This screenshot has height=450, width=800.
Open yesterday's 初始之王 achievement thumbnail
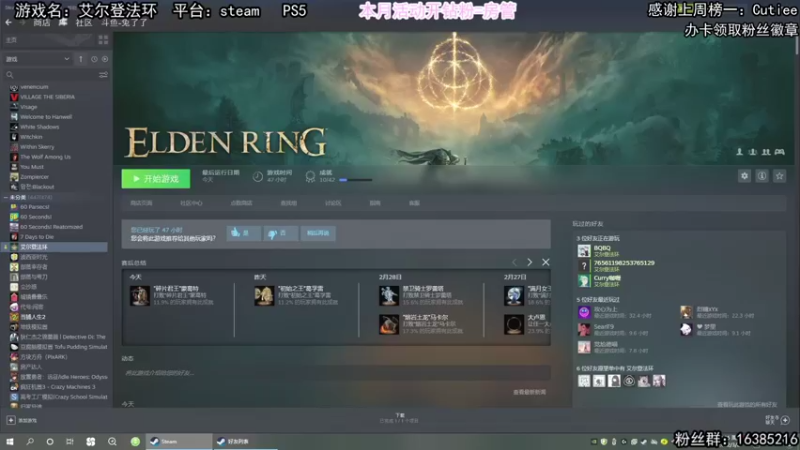(x=264, y=296)
